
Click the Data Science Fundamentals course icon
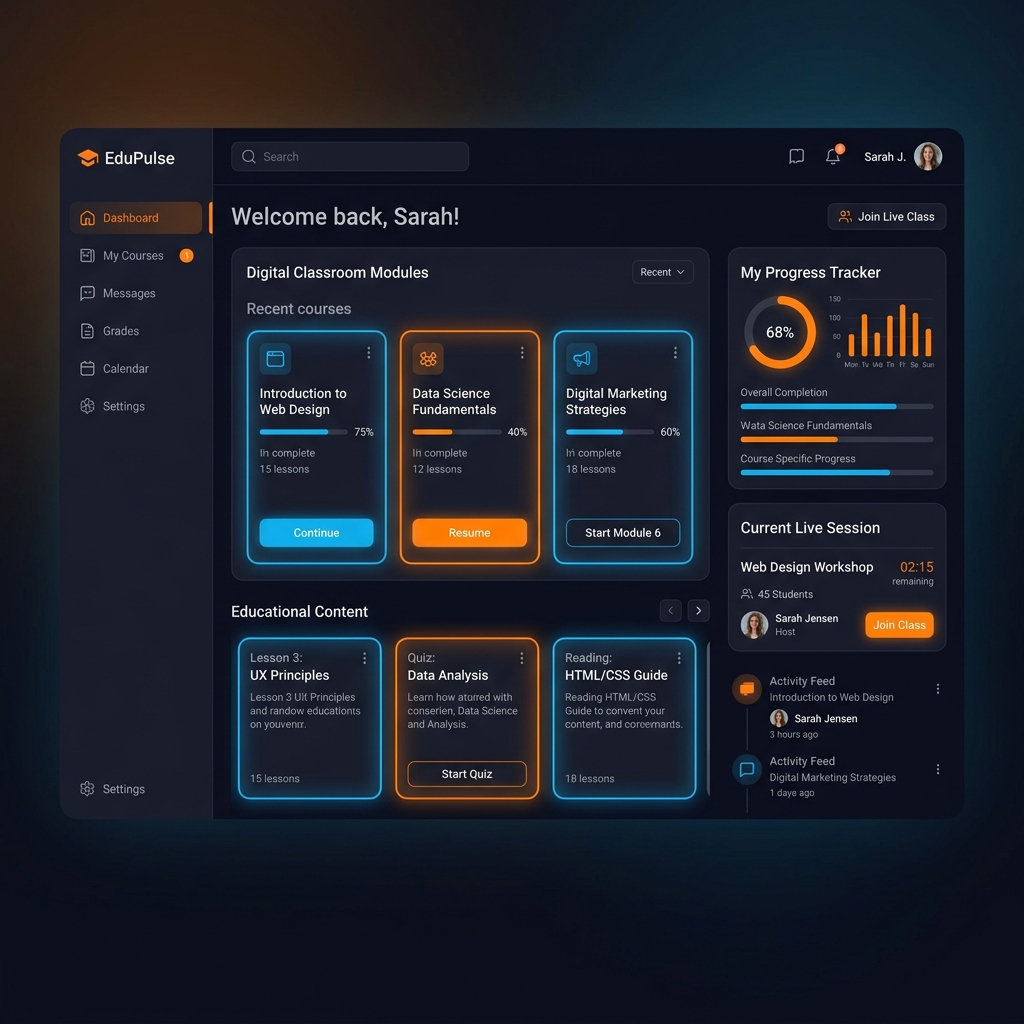click(428, 358)
